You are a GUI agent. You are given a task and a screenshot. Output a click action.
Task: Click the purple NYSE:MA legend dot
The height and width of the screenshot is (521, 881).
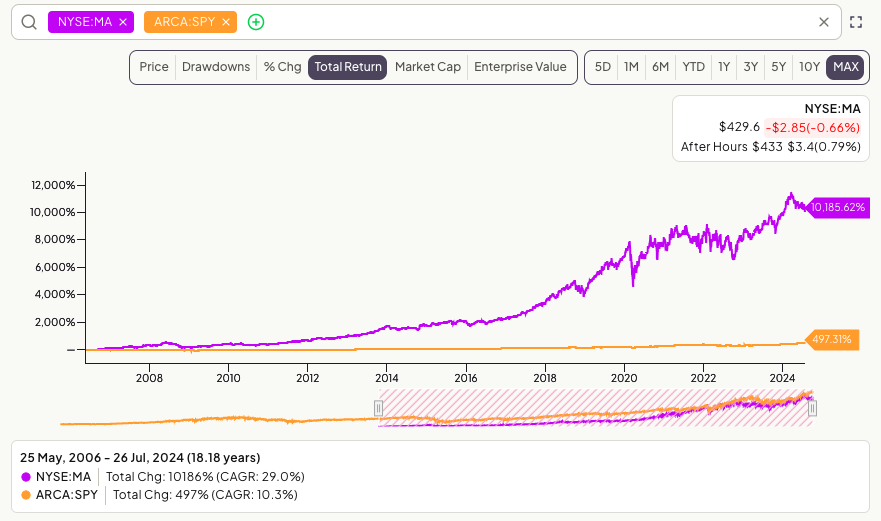tap(26, 477)
